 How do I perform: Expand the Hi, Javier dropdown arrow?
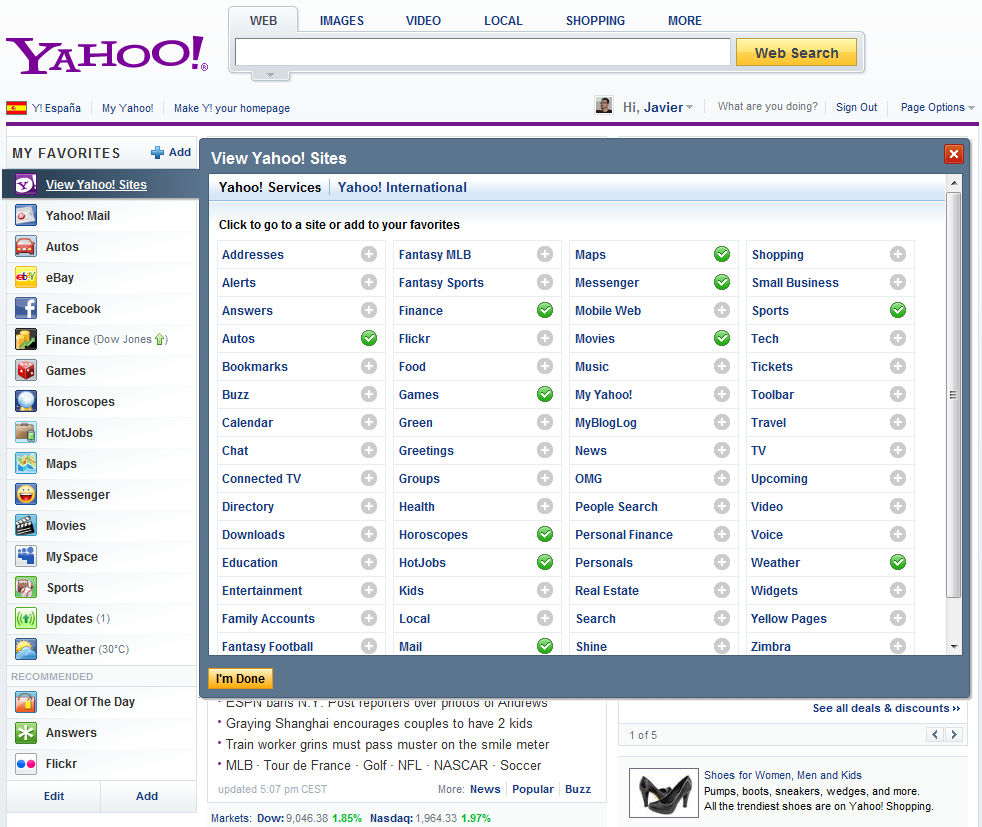click(690, 108)
